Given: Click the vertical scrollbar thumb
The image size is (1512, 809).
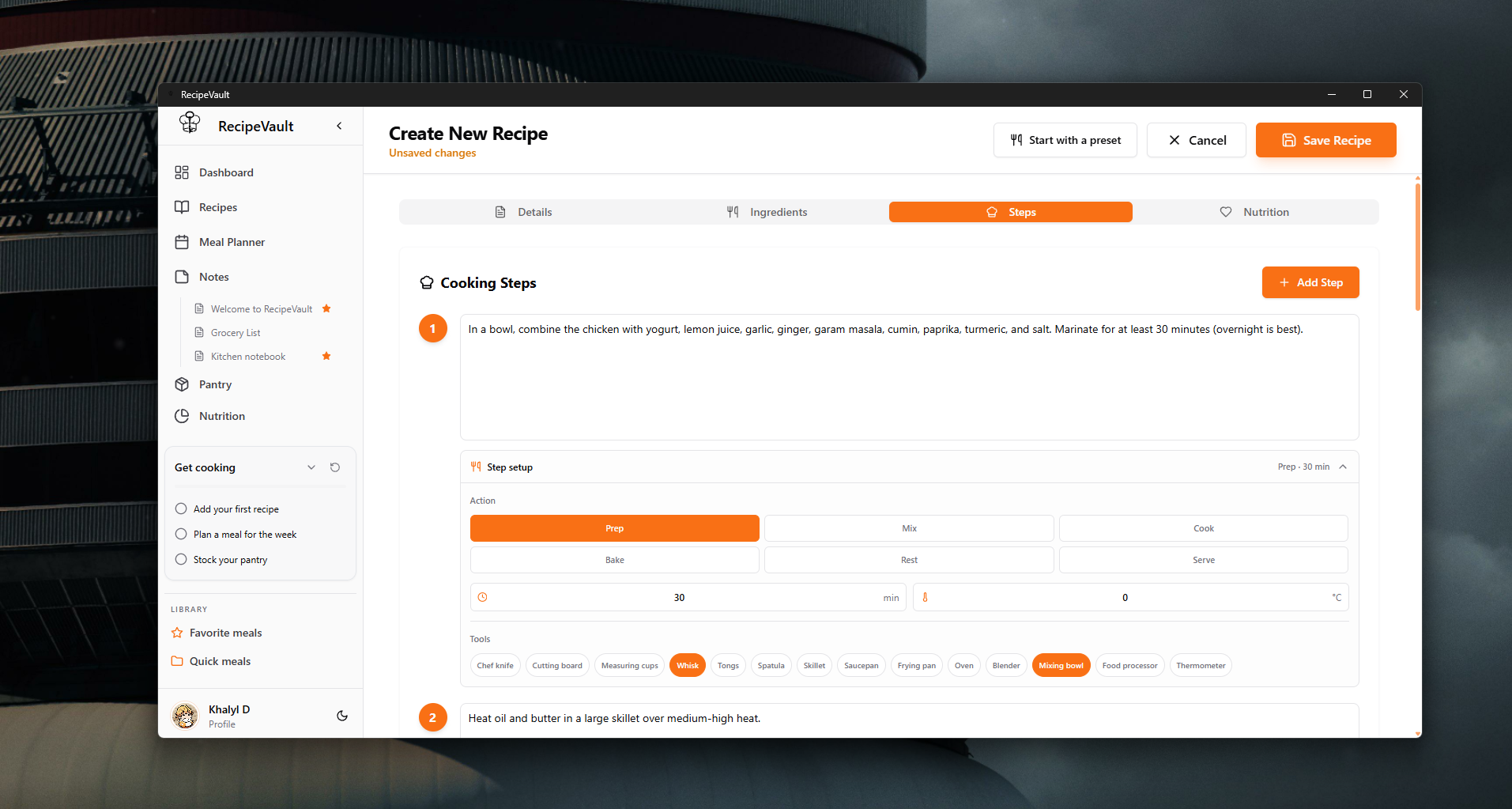Looking at the screenshot, I should [1418, 247].
